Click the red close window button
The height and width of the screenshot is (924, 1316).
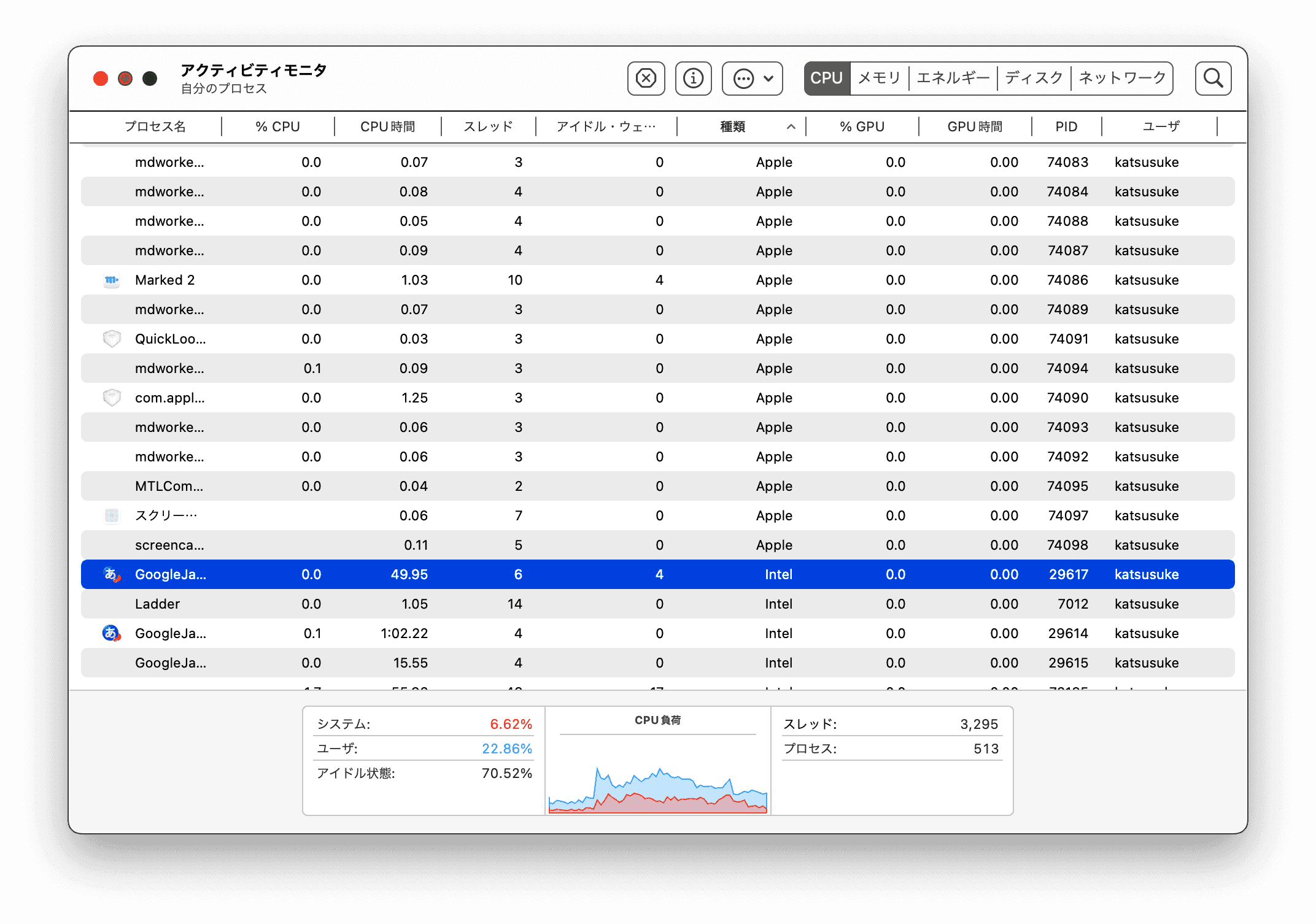101,79
